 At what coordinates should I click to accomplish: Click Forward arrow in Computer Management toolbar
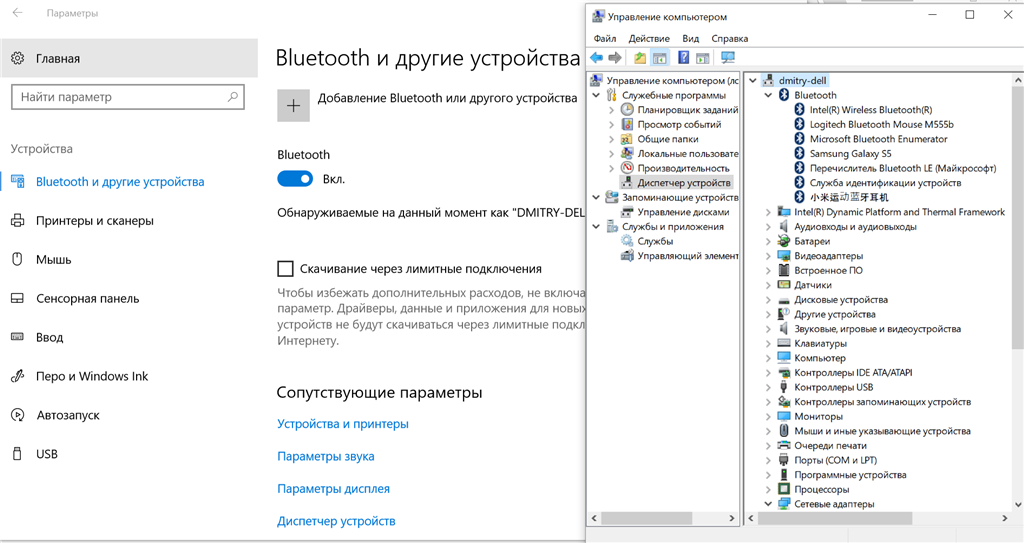point(615,58)
